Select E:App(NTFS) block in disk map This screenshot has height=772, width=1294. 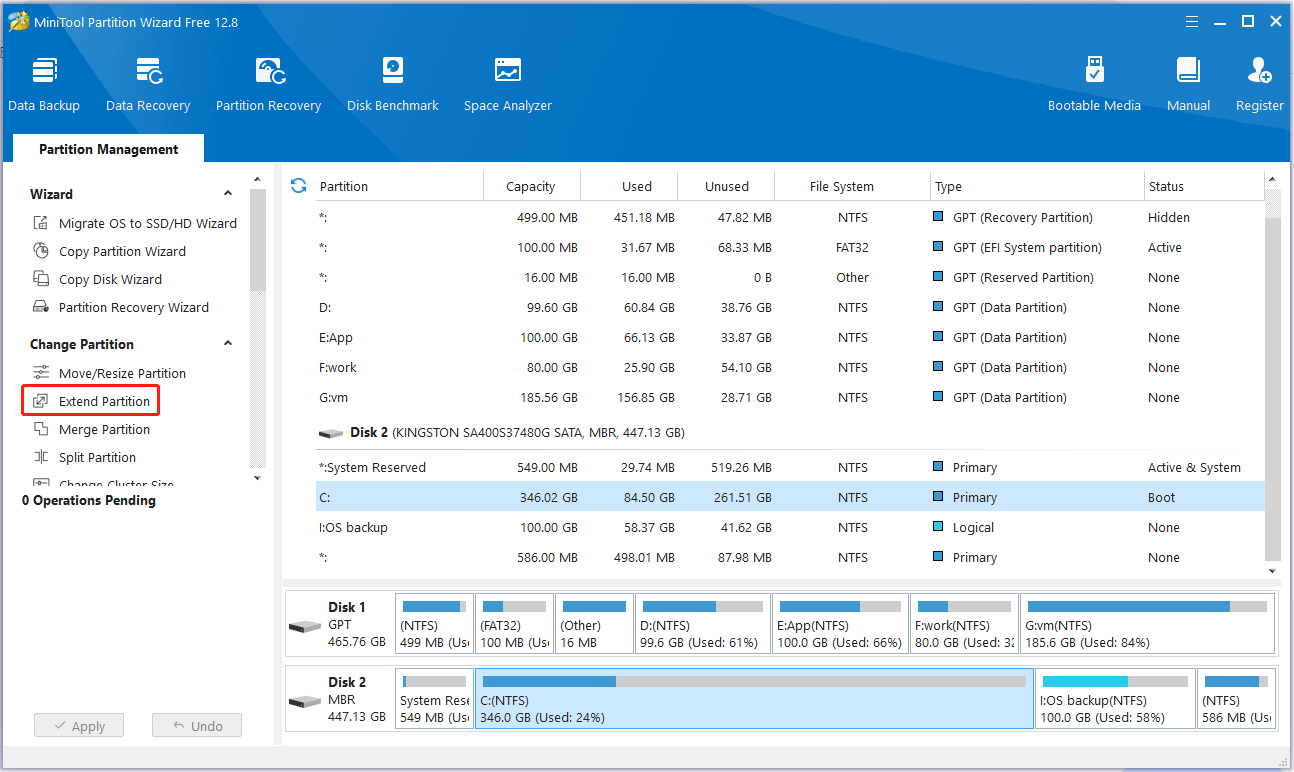click(840, 624)
